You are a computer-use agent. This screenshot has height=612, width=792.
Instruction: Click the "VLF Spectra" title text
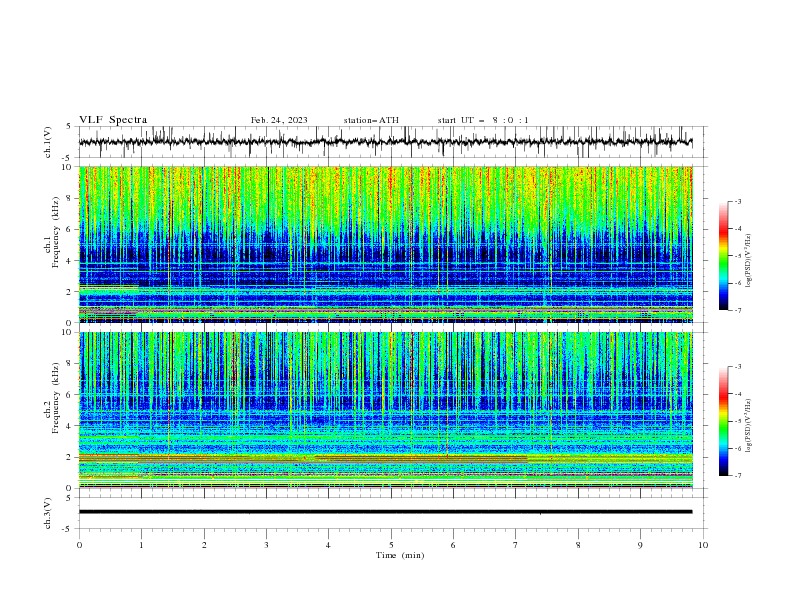113,120
